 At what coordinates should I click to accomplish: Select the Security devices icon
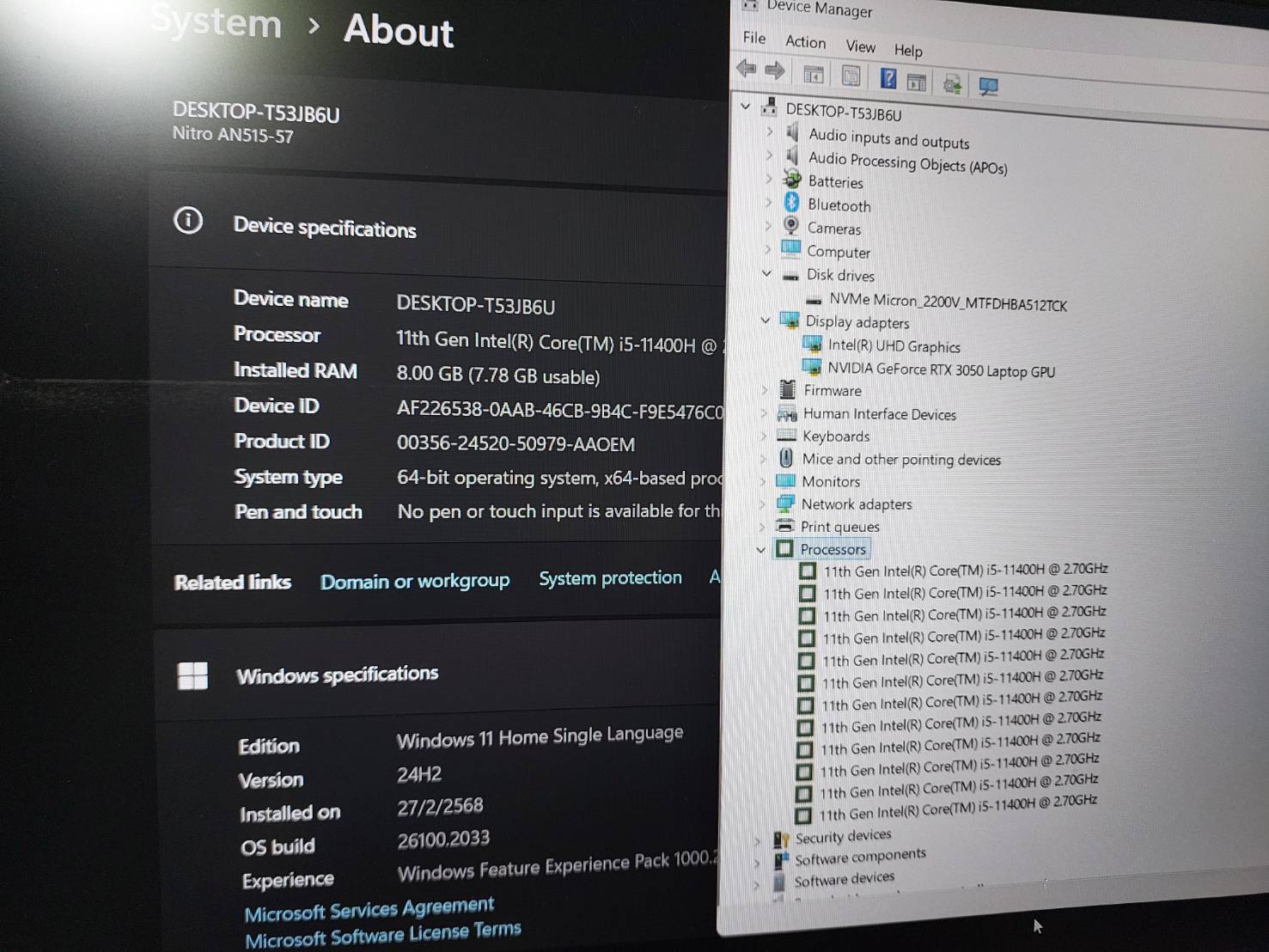click(x=781, y=839)
